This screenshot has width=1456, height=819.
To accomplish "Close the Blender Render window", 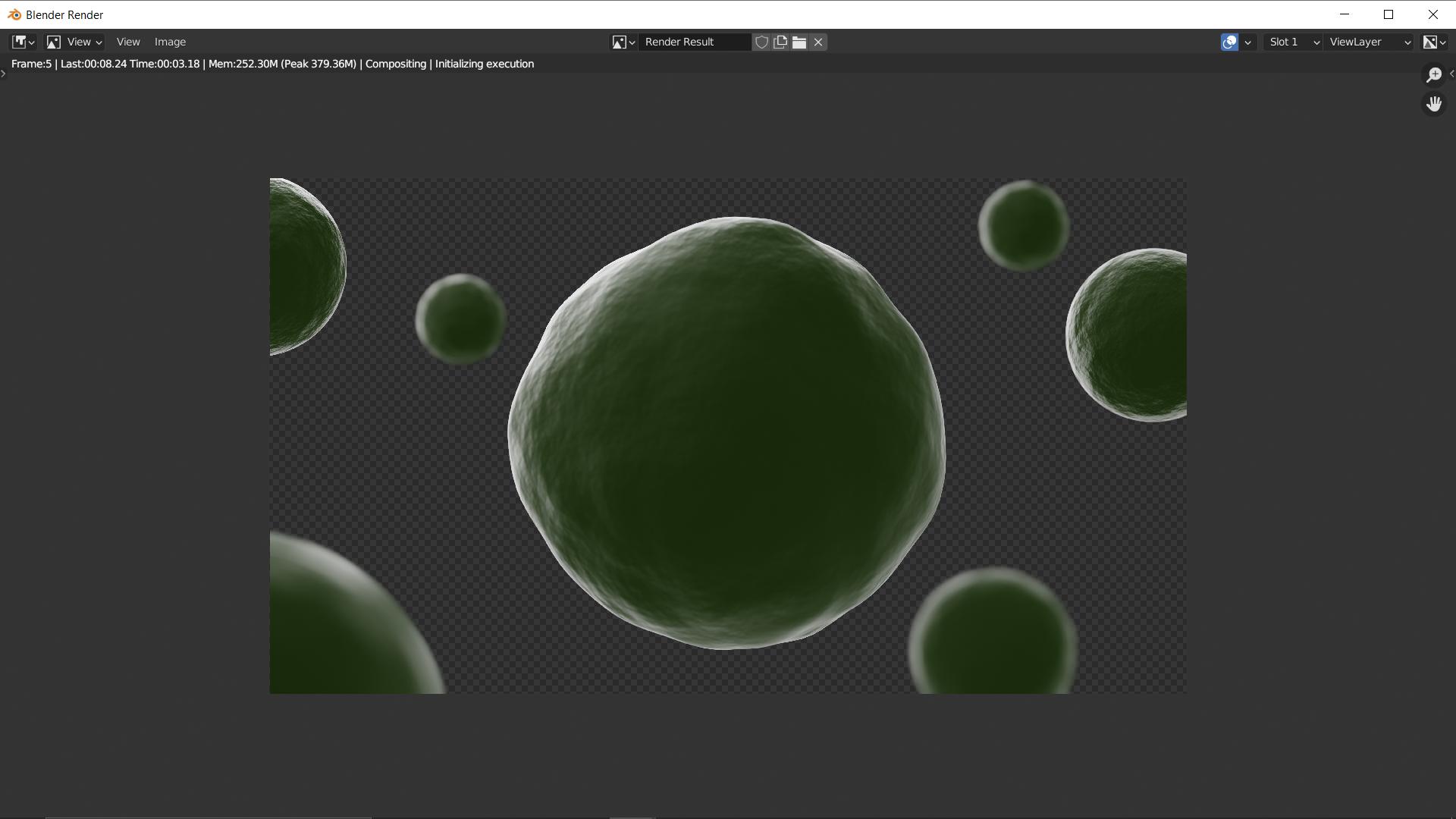I will 1433,14.
